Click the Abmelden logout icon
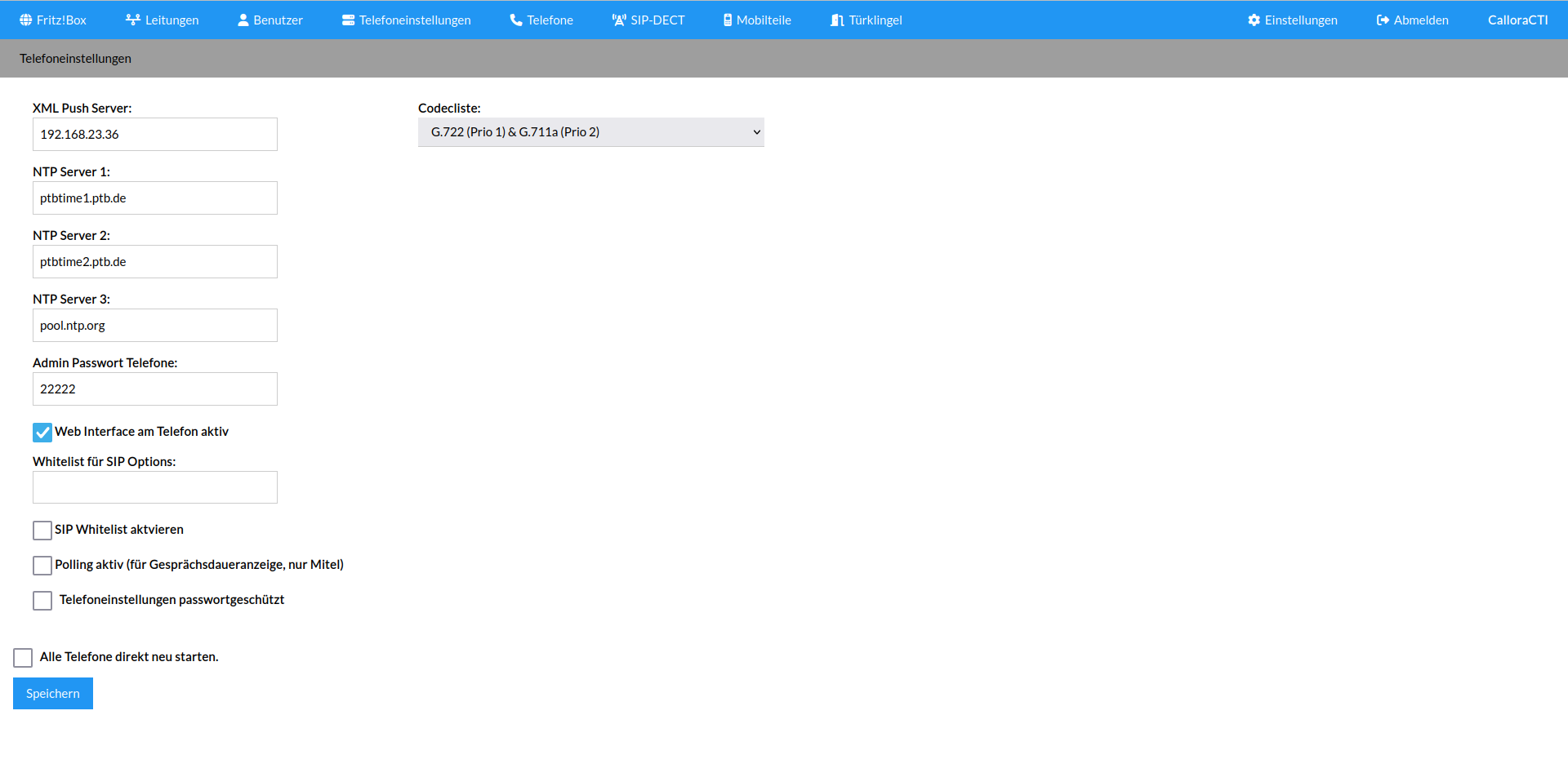Image resolution: width=1568 pixels, height=764 pixels. point(1383,20)
